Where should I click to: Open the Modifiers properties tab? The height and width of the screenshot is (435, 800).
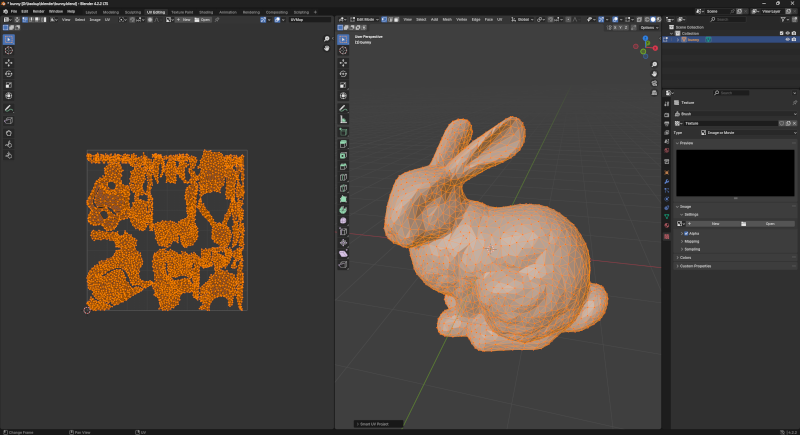pos(666,182)
